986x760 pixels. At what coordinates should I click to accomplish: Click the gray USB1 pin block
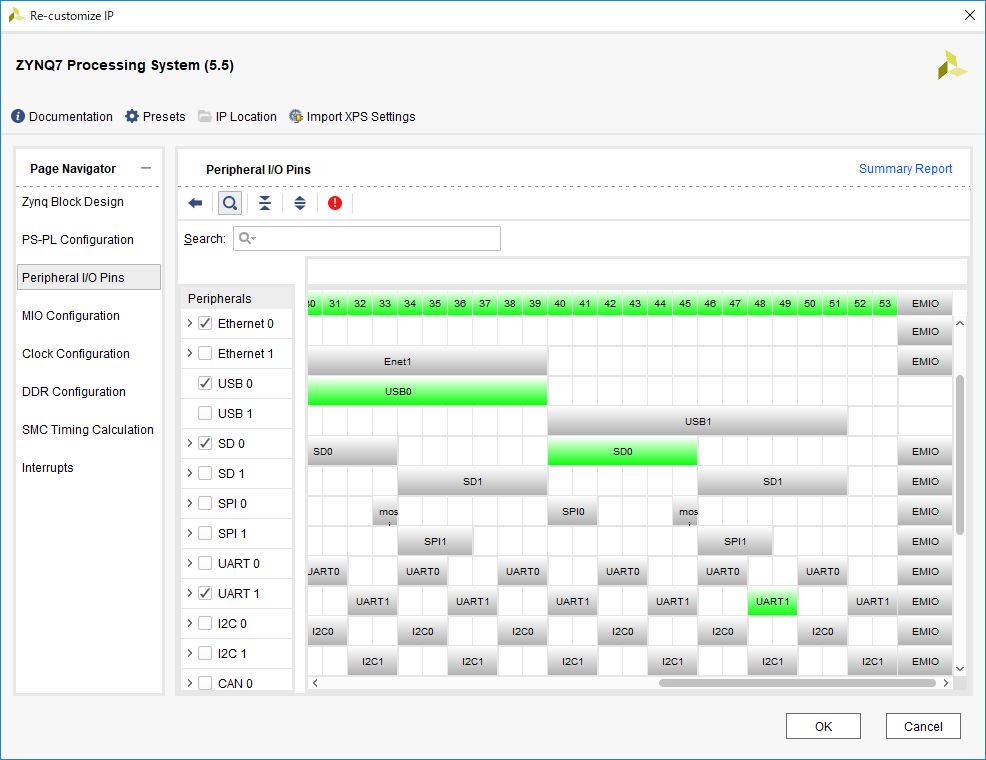(697, 421)
